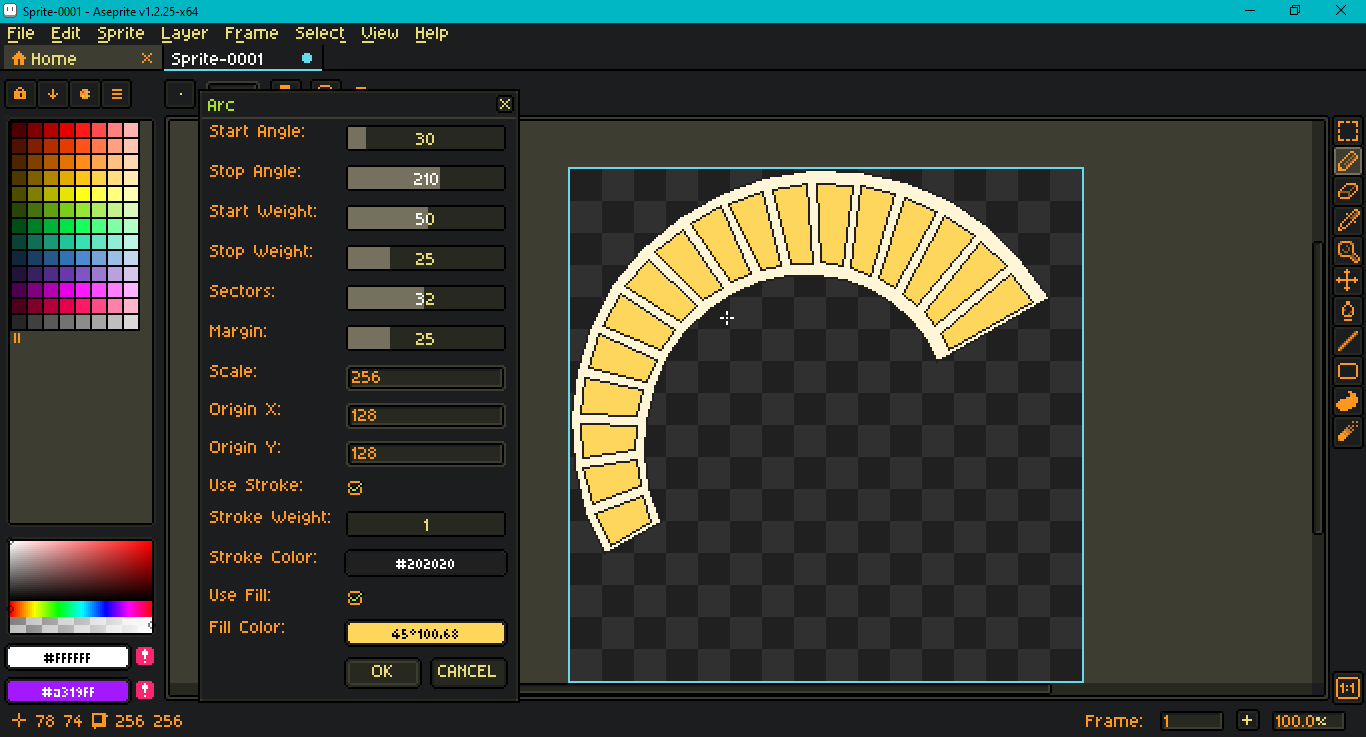Open the Layer menu
Viewport: 1366px width, 737px height.
point(184,33)
